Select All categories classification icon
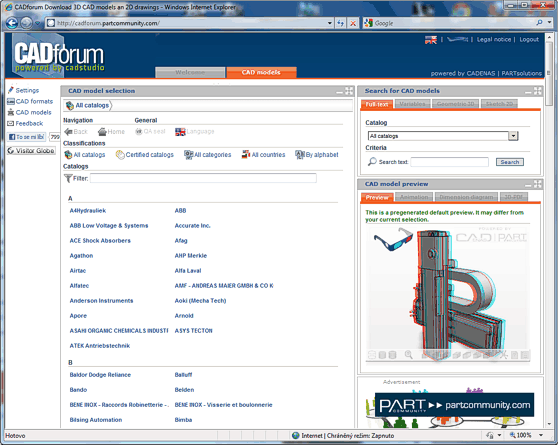The width and height of the screenshot is (558, 445). point(189,155)
